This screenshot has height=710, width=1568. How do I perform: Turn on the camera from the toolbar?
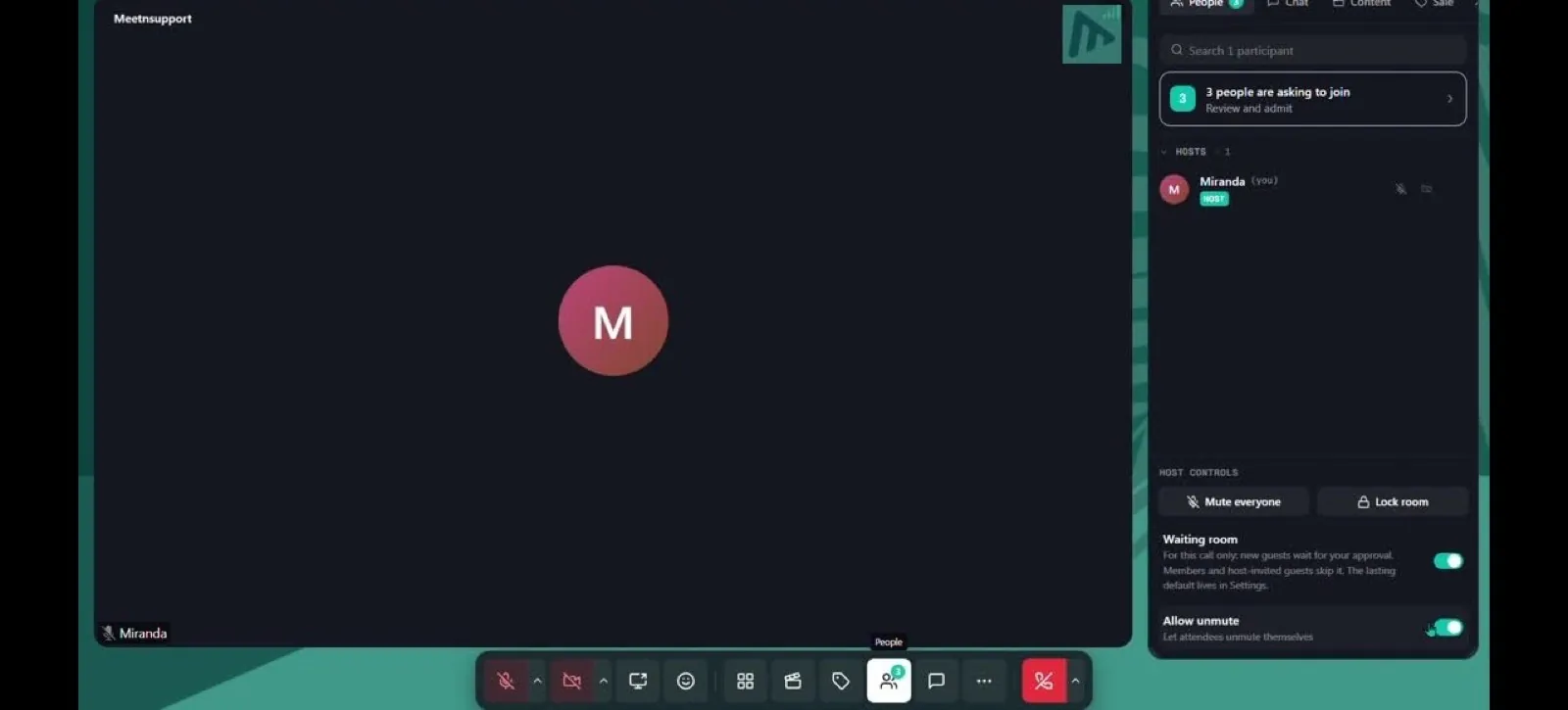coord(572,681)
